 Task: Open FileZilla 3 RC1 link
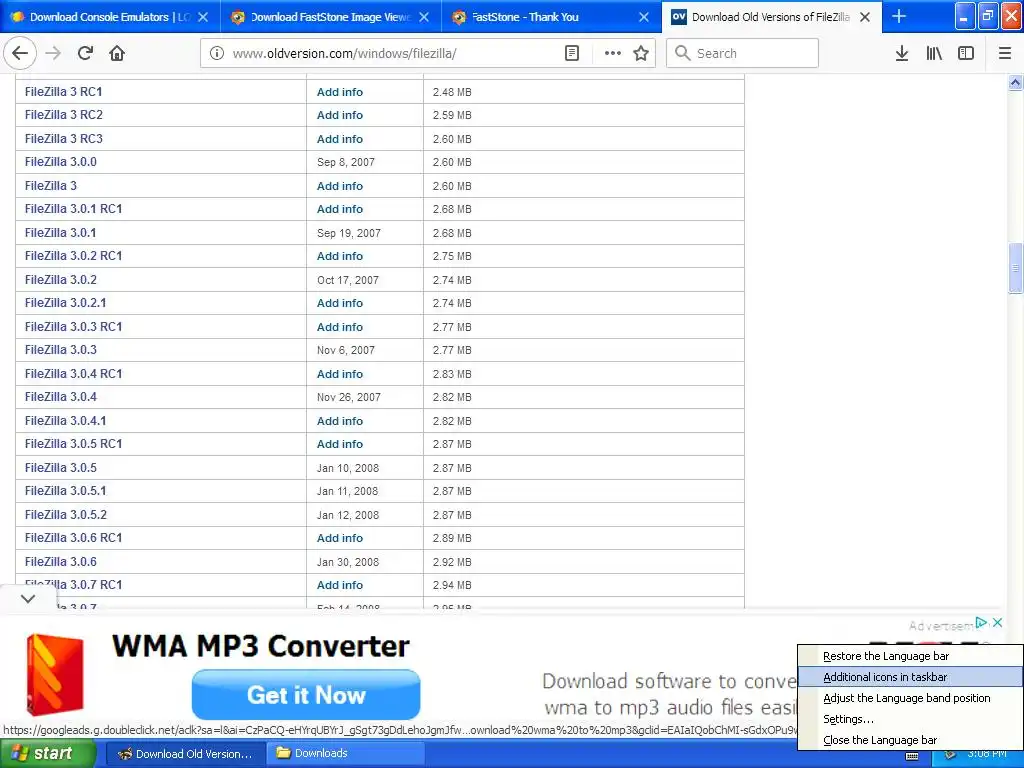point(63,91)
